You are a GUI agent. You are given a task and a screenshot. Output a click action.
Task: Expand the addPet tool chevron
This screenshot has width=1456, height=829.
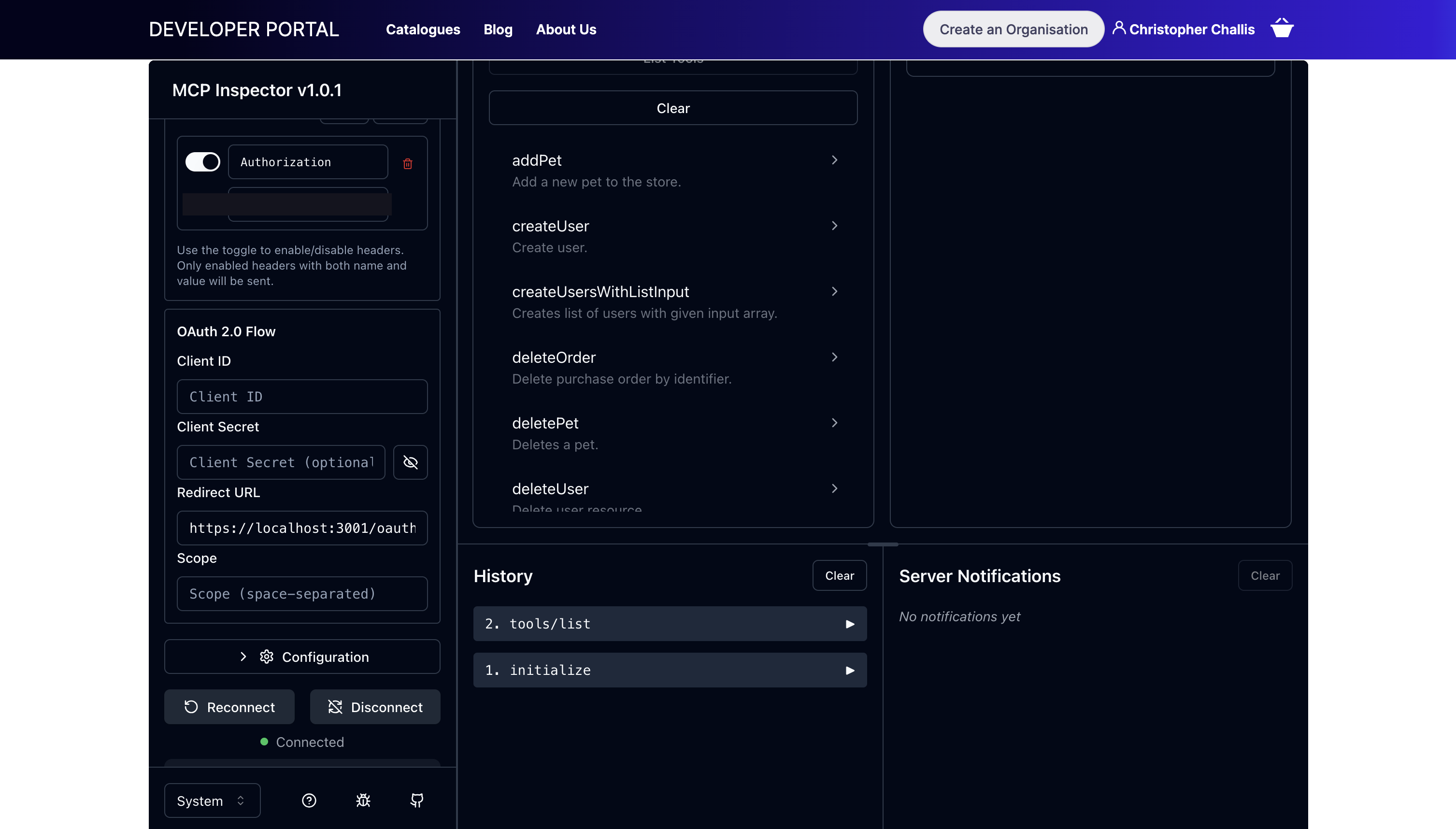[834, 160]
